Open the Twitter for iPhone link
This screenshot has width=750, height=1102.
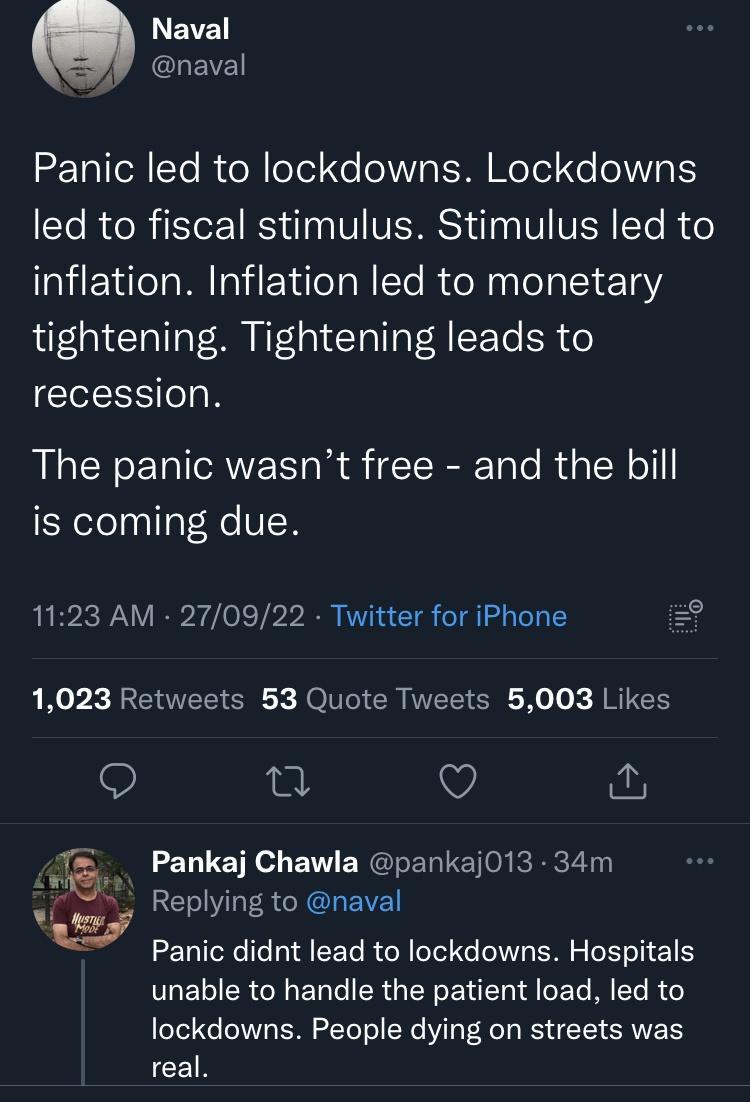pyautogui.click(x=449, y=617)
